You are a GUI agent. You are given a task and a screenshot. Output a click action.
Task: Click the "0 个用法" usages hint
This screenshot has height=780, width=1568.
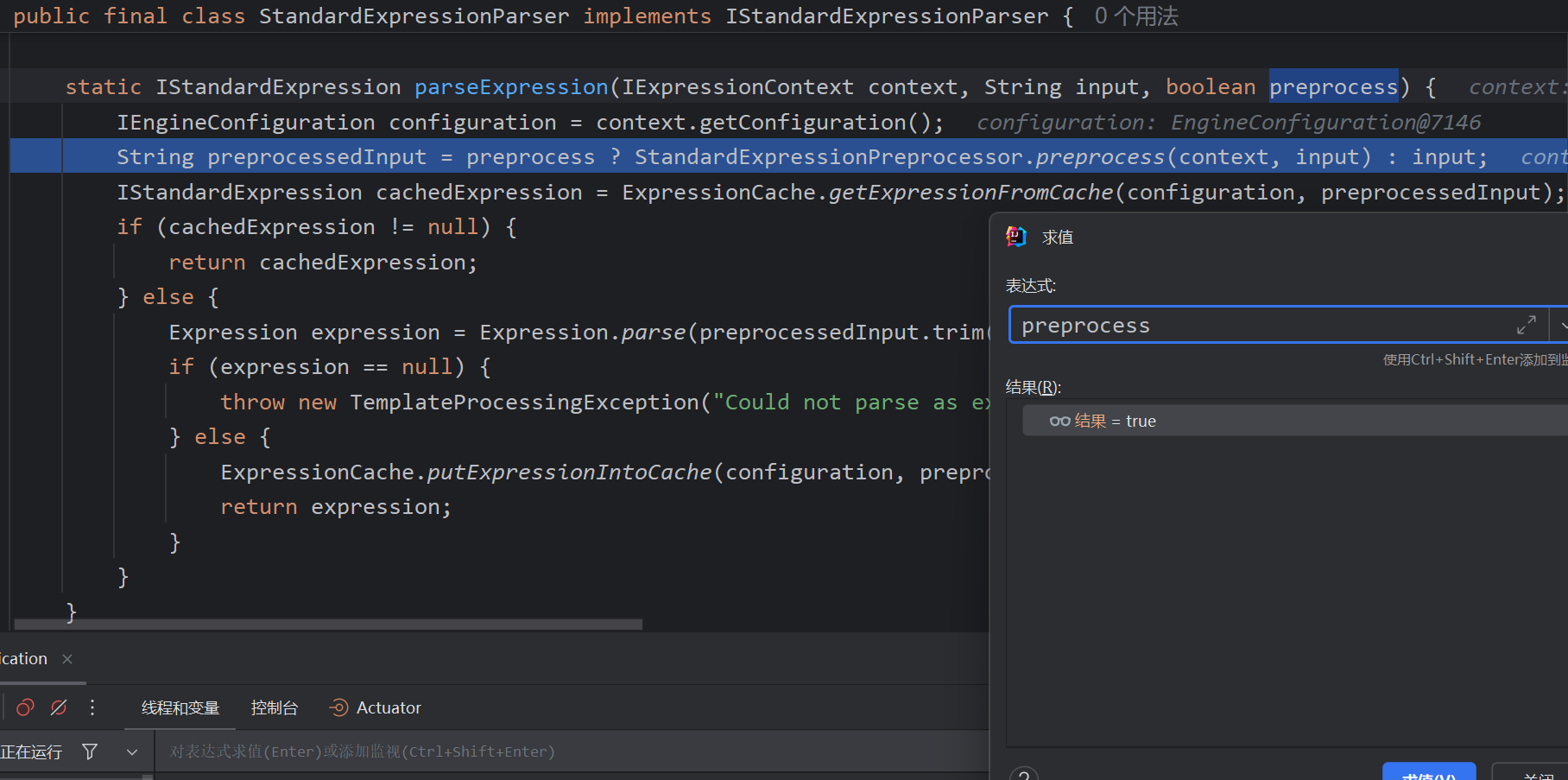1136,16
